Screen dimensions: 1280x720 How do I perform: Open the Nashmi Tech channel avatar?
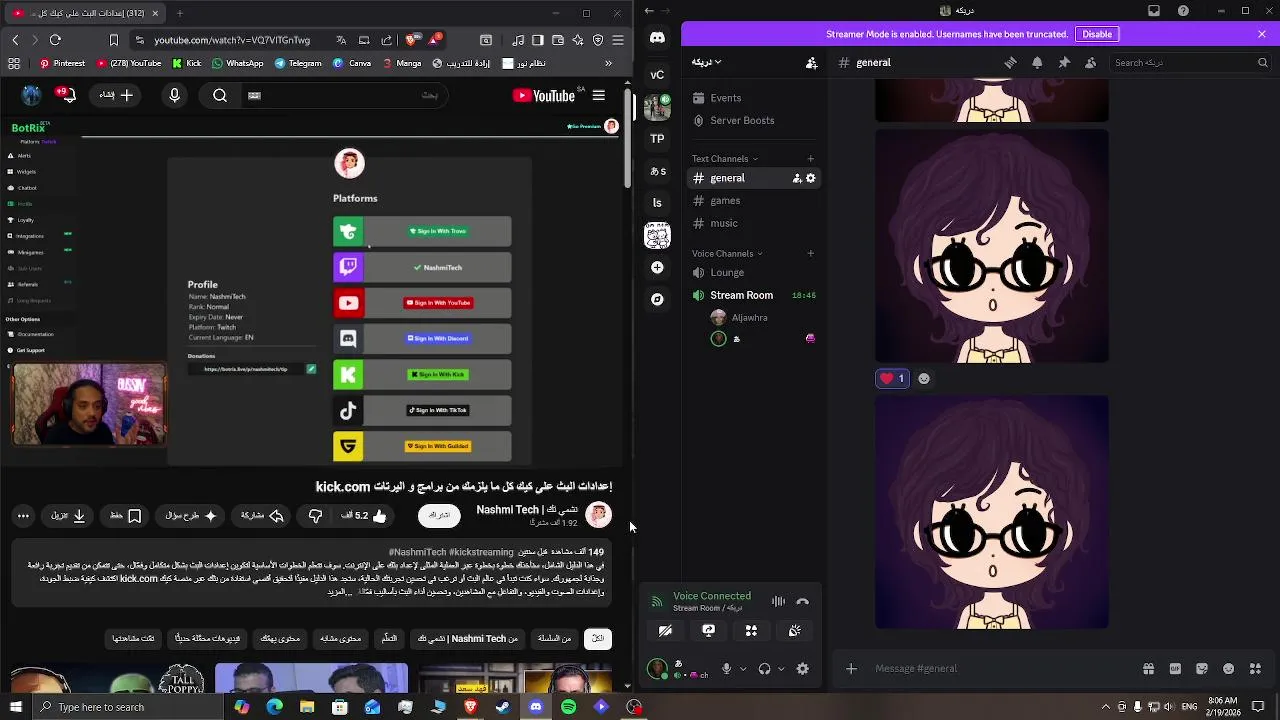(x=598, y=514)
